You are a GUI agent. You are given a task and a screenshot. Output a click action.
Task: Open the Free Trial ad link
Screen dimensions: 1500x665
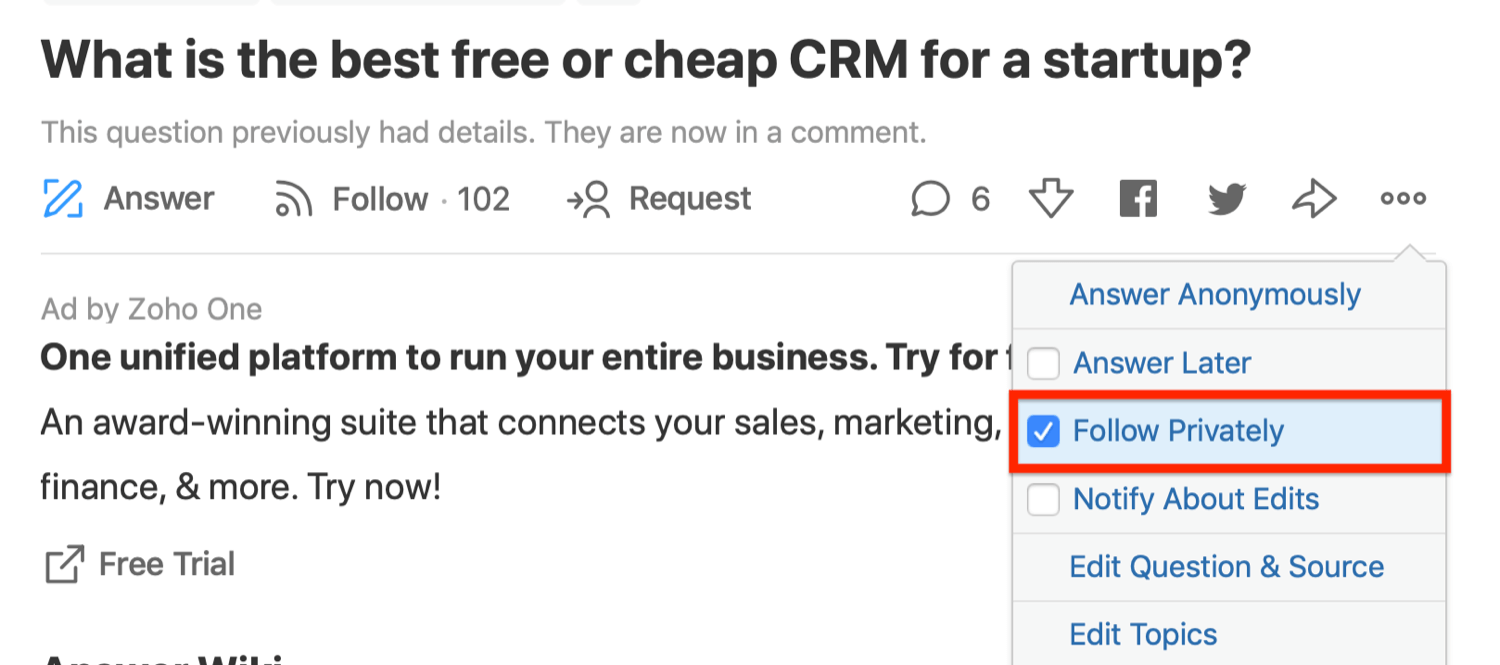point(167,564)
